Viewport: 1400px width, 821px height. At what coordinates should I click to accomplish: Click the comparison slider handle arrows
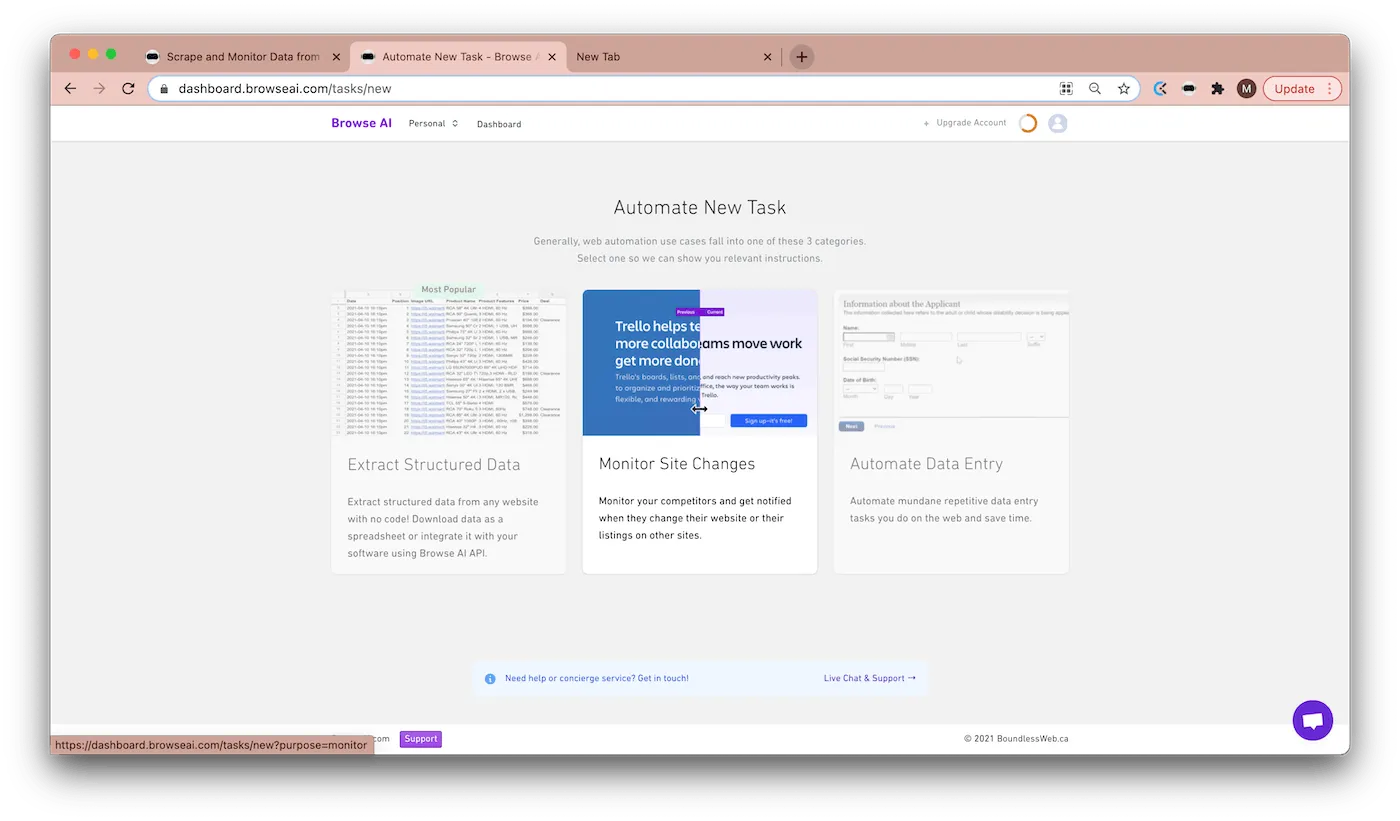(699, 408)
